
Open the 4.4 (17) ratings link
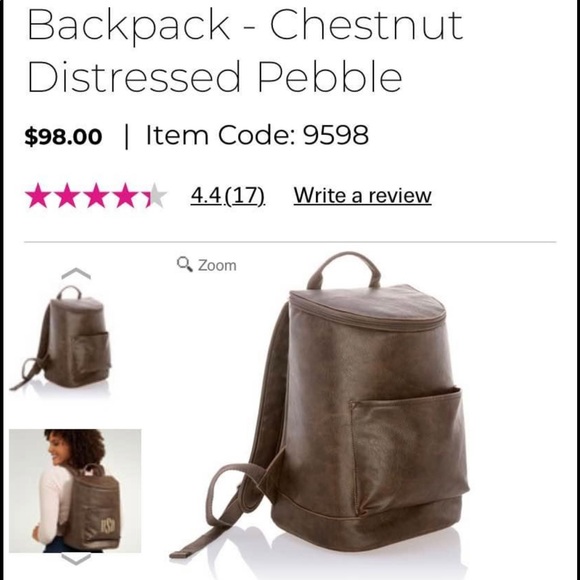coord(228,195)
